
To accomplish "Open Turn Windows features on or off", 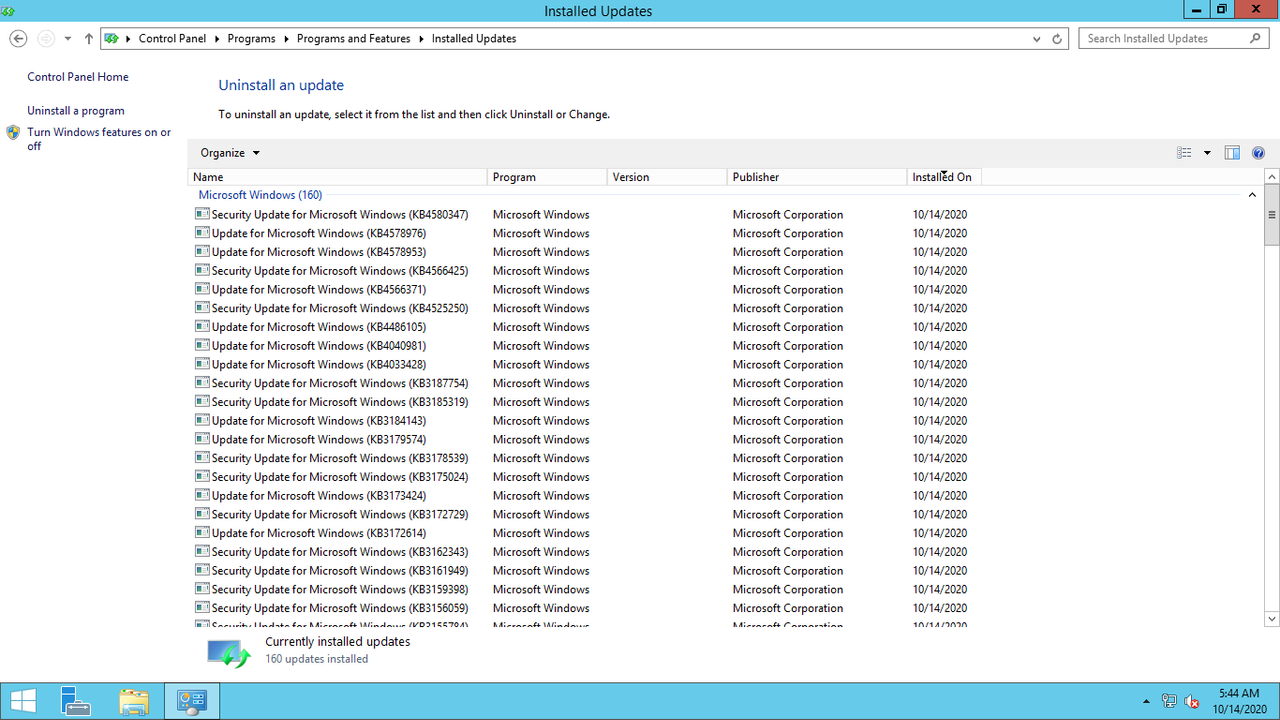I will point(99,139).
